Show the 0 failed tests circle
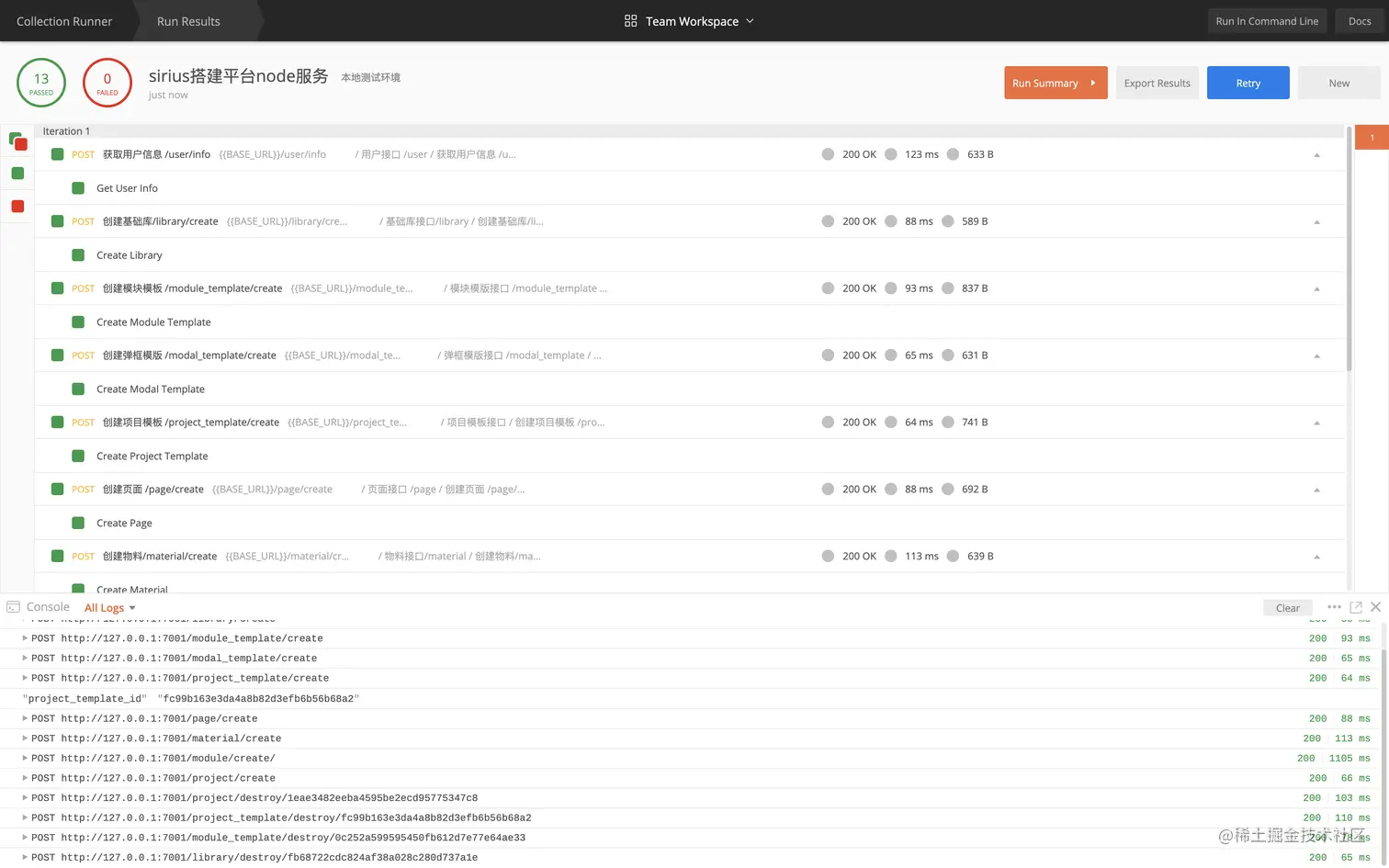 (x=107, y=83)
